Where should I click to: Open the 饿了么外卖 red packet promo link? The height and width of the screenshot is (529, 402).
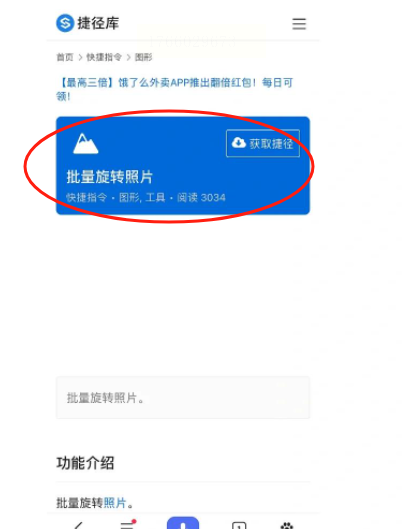tap(174, 89)
